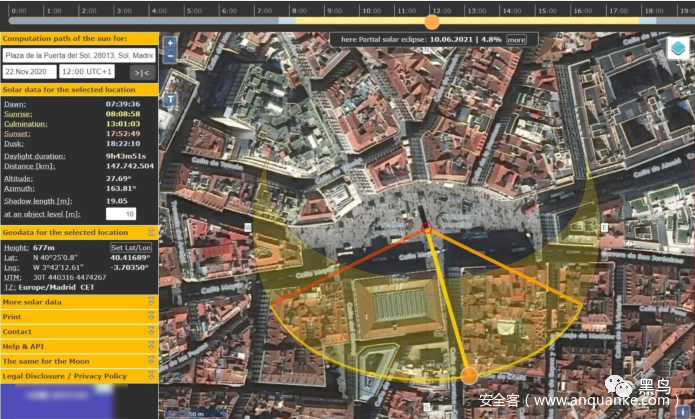
Task: Click the Dusk: label link
Action: point(14,144)
